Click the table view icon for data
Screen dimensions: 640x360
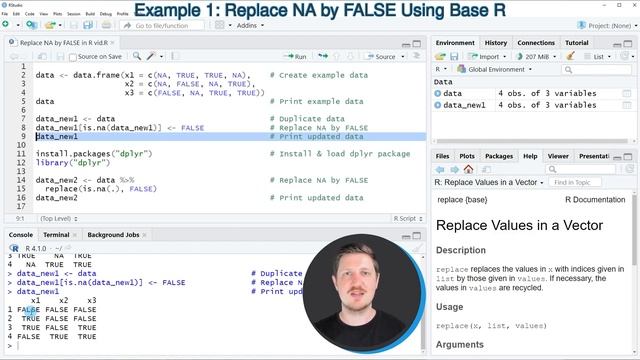coord(627,93)
